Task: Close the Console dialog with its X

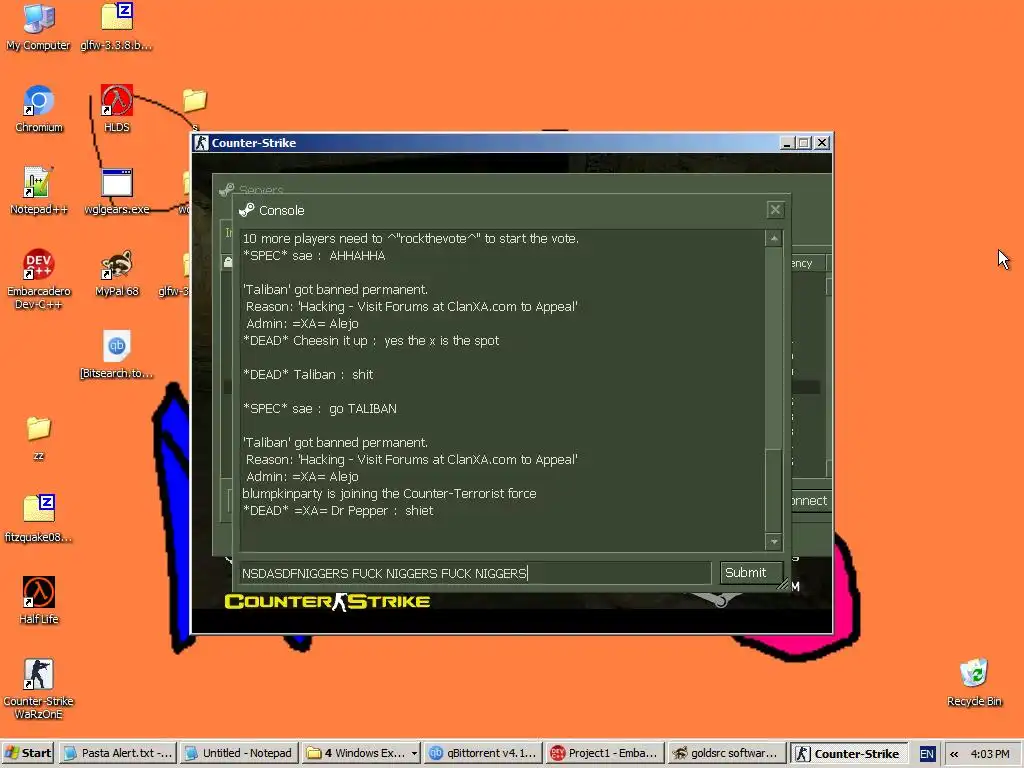Action: (x=775, y=210)
